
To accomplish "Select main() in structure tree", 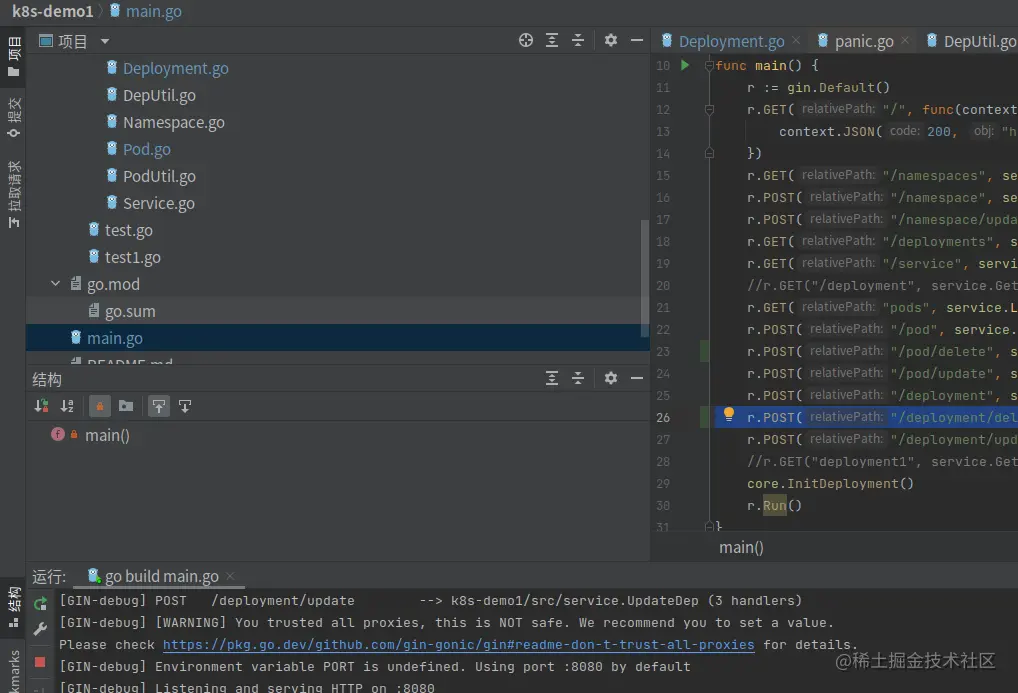I will [x=107, y=435].
